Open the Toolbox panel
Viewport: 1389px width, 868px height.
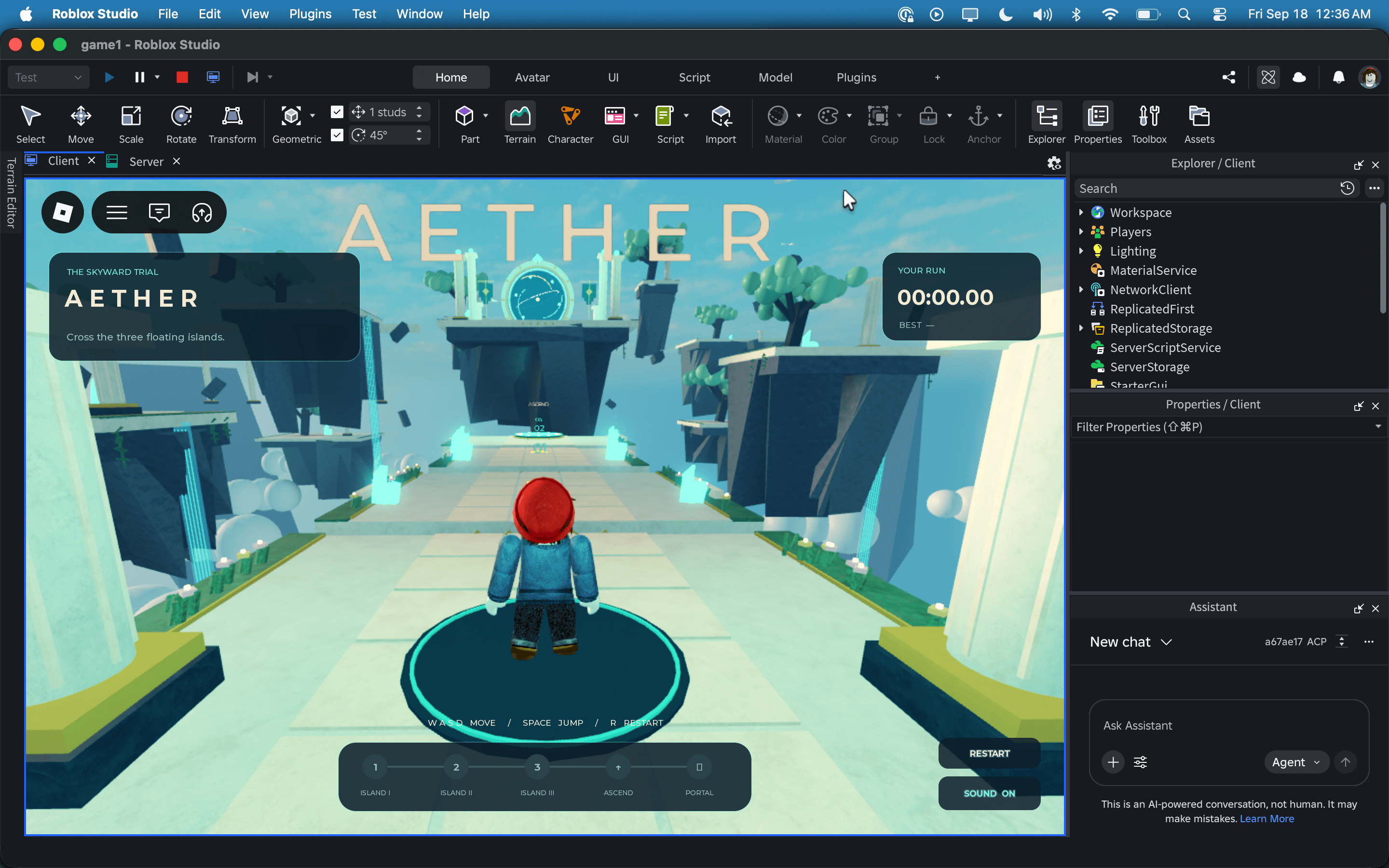pos(1148,124)
